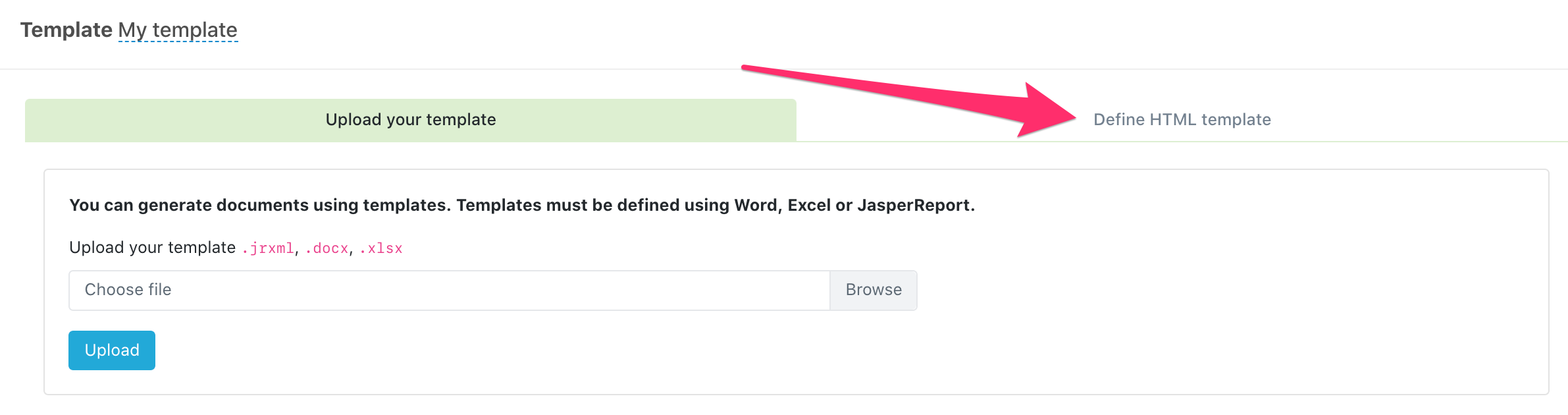
Task: Click the .jrxml file extension label
Action: click(x=268, y=248)
